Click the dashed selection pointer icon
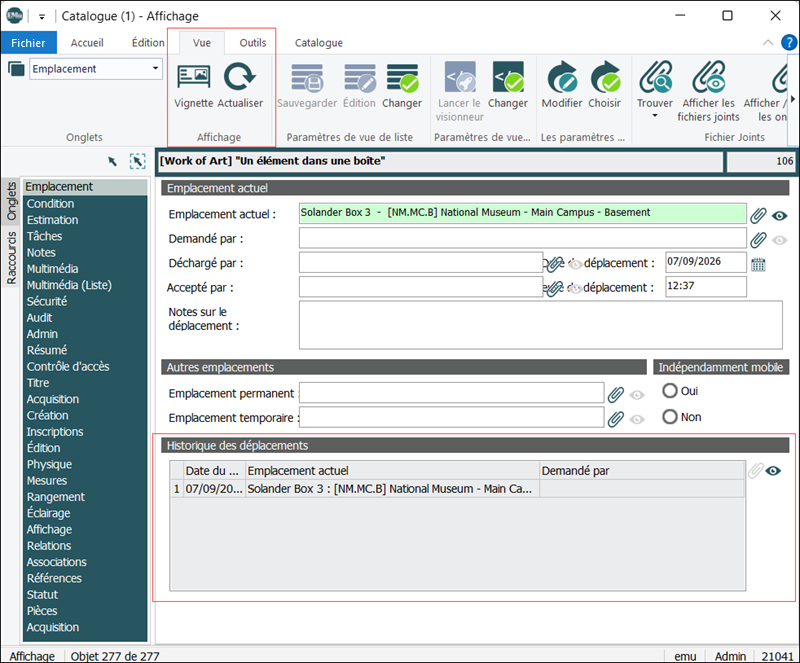This screenshot has height=663, width=800. 137,161
